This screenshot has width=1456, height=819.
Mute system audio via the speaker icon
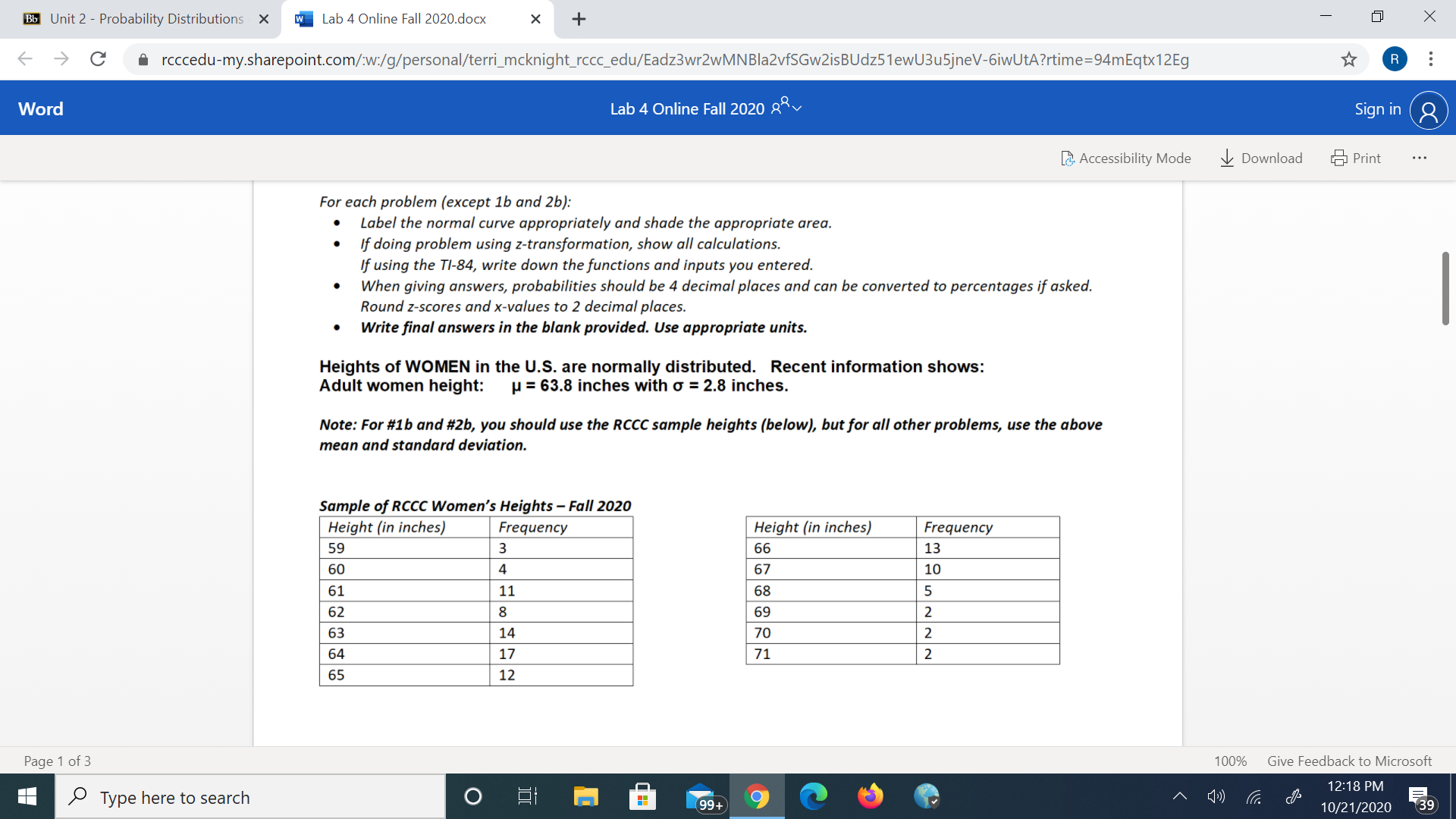[1216, 796]
